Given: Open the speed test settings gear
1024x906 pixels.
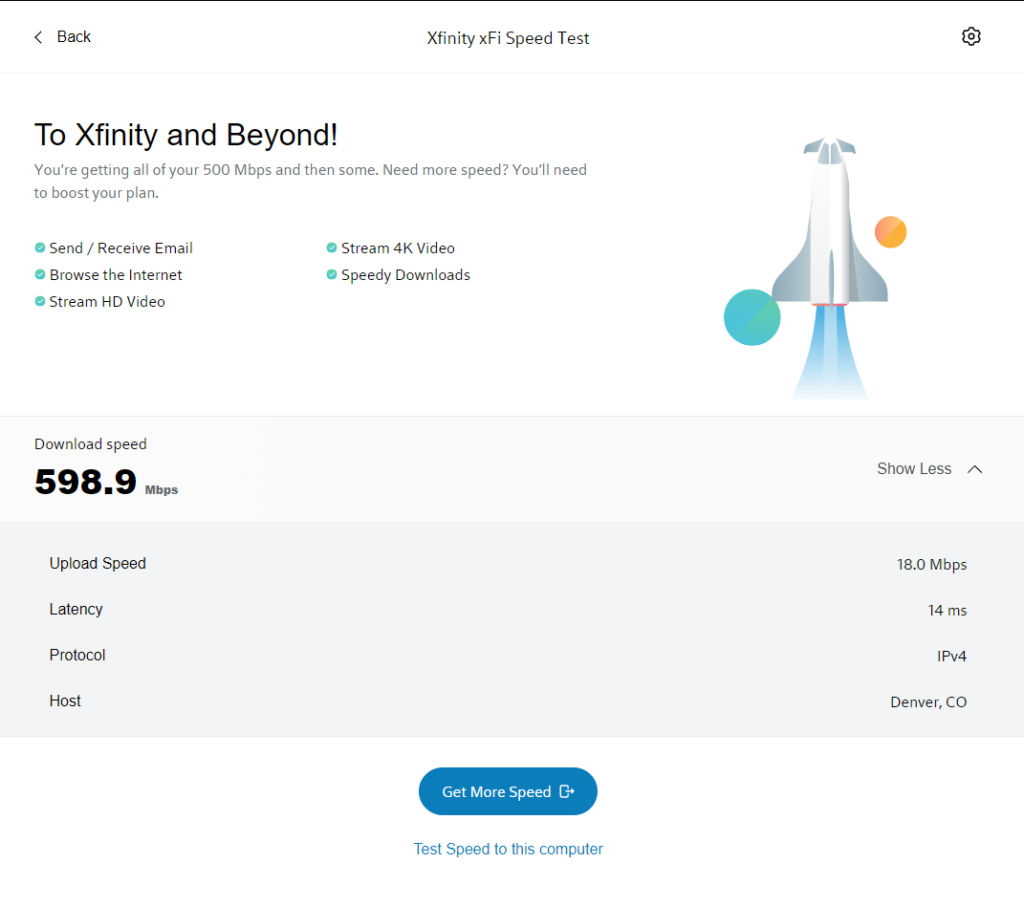Looking at the screenshot, I should click(970, 36).
